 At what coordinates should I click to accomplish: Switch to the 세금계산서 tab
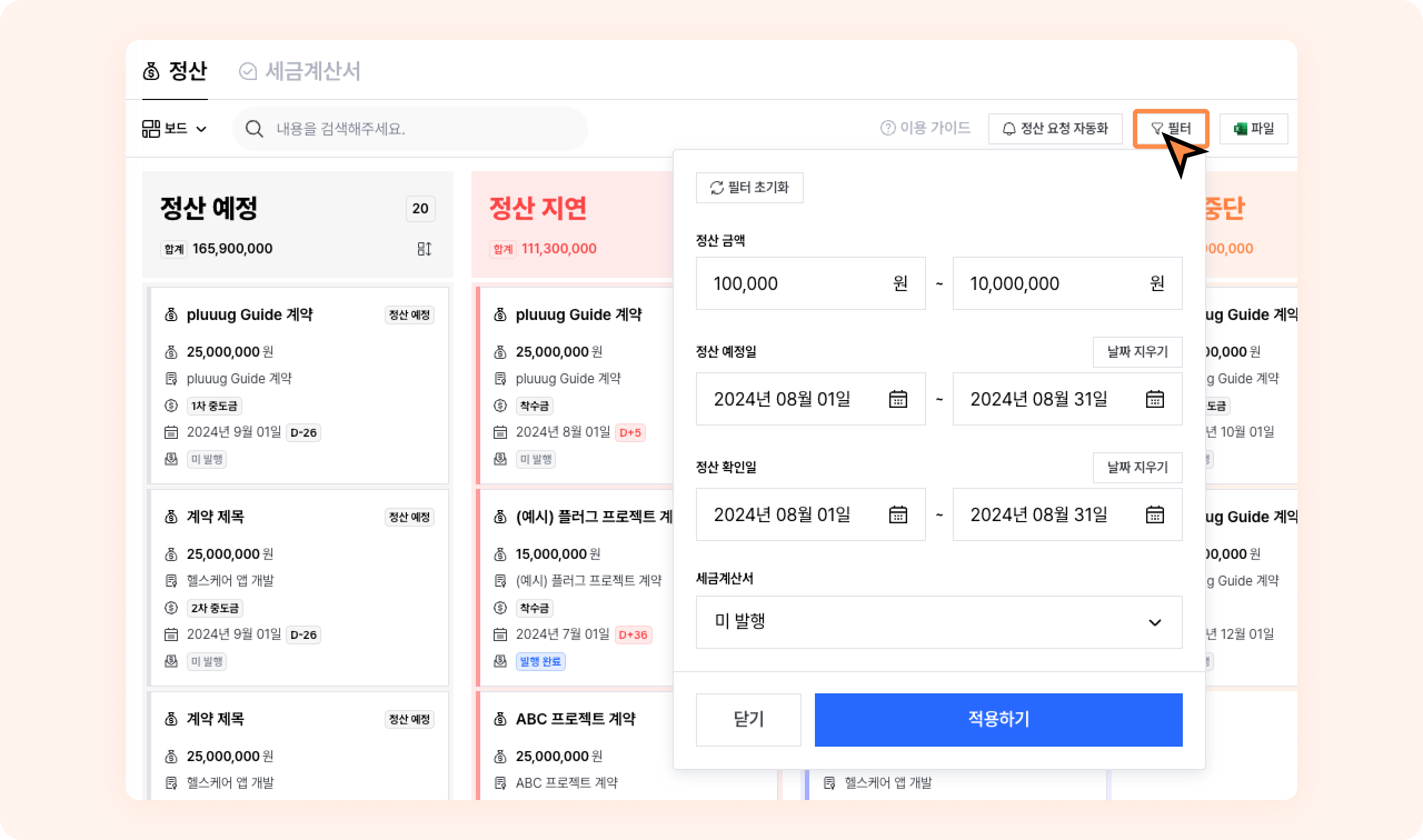tap(300, 71)
